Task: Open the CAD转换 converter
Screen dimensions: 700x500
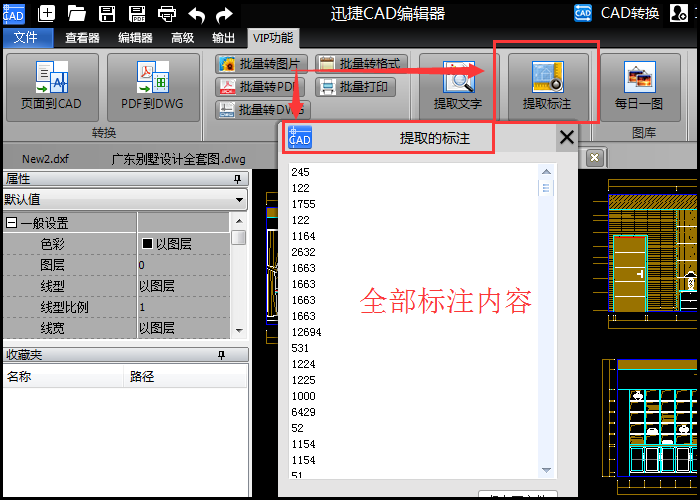Action: click(x=617, y=13)
